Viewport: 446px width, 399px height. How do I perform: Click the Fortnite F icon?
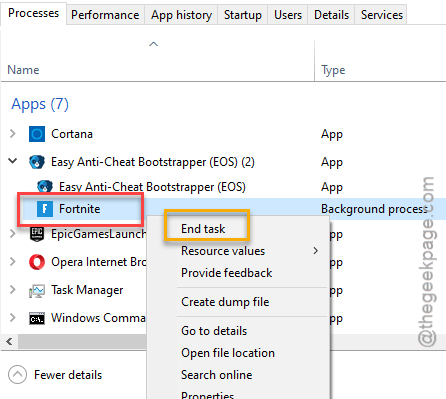click(x=45, y=209)
